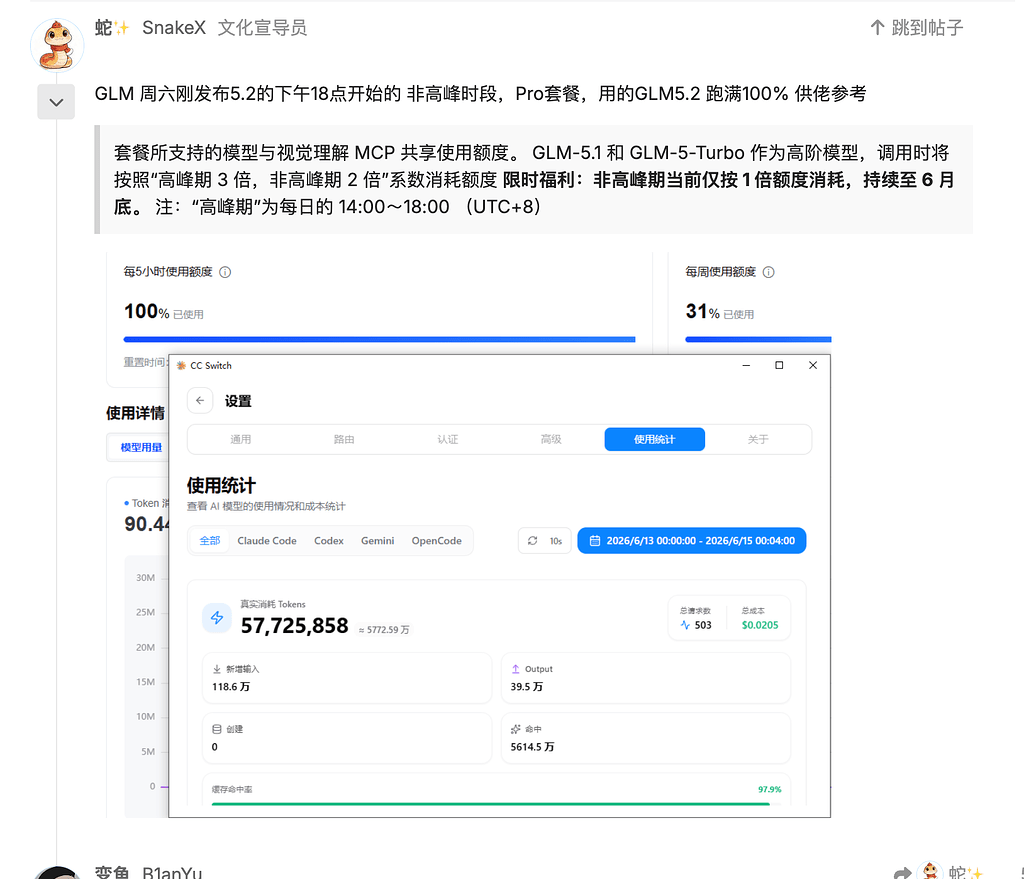Click total cost value $0.0205

(x=760, y=625)
